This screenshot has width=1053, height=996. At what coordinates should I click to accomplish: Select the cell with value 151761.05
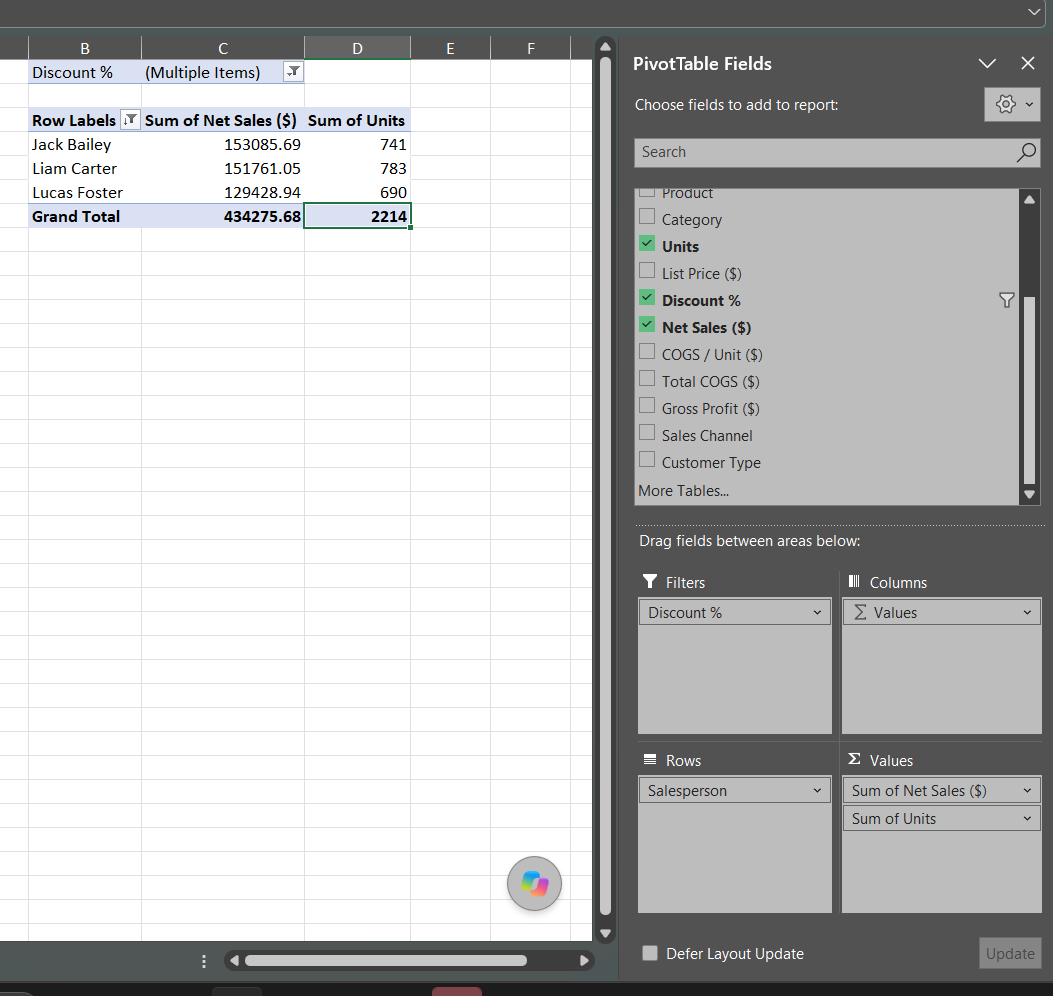223,169
